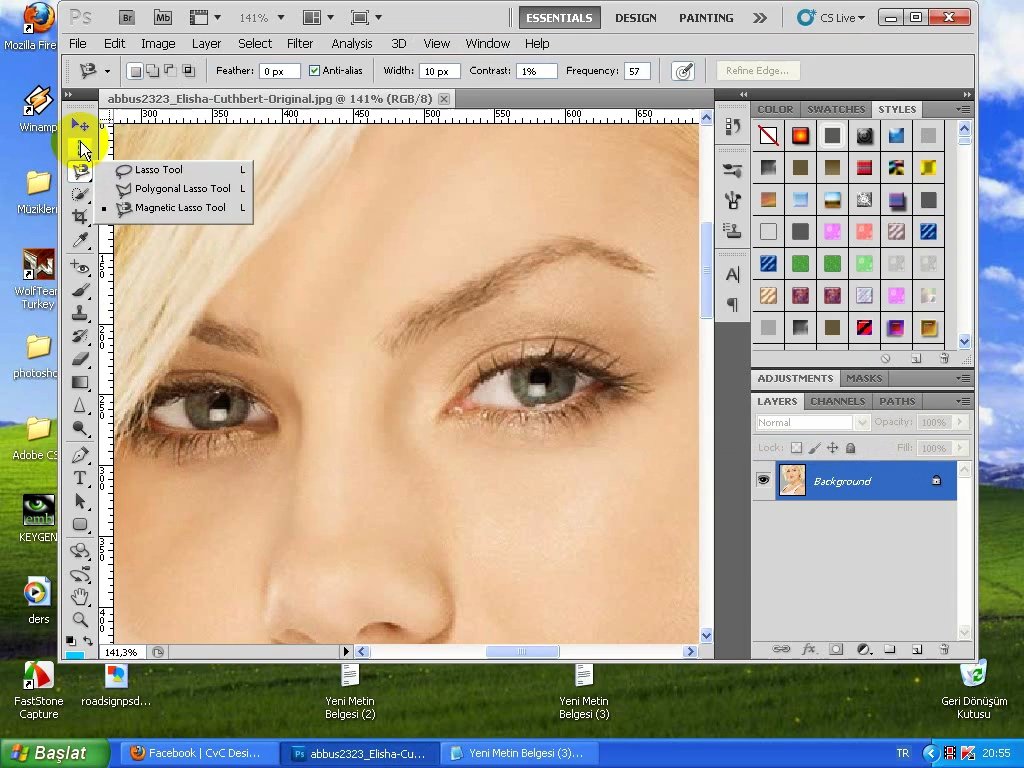1024x768 pixels.
Task: Toggle lock transparent pixels
Action: tap(796, 448)
